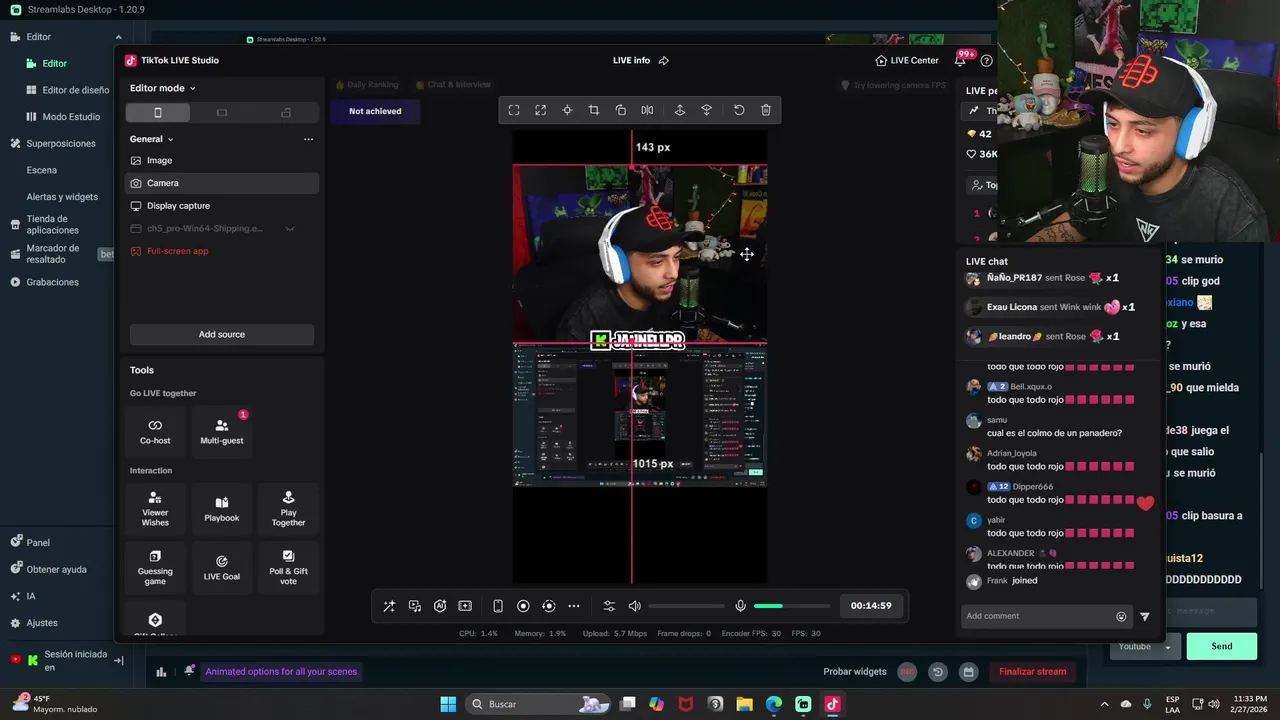Image resolution: width=1280 pixels, height=720 pixels.
Task: Click the rotate icon in canvas toolbar
Action: (620, 110)
